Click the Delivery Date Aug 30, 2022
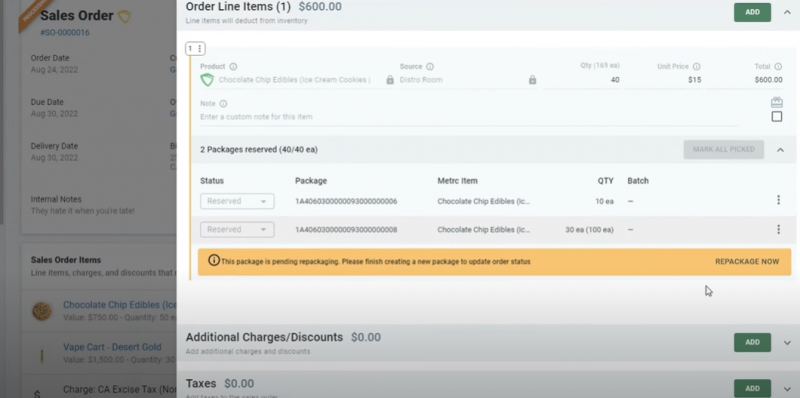Image resolution: width=800 pixels, height=398 pixels. pos(54,158)
